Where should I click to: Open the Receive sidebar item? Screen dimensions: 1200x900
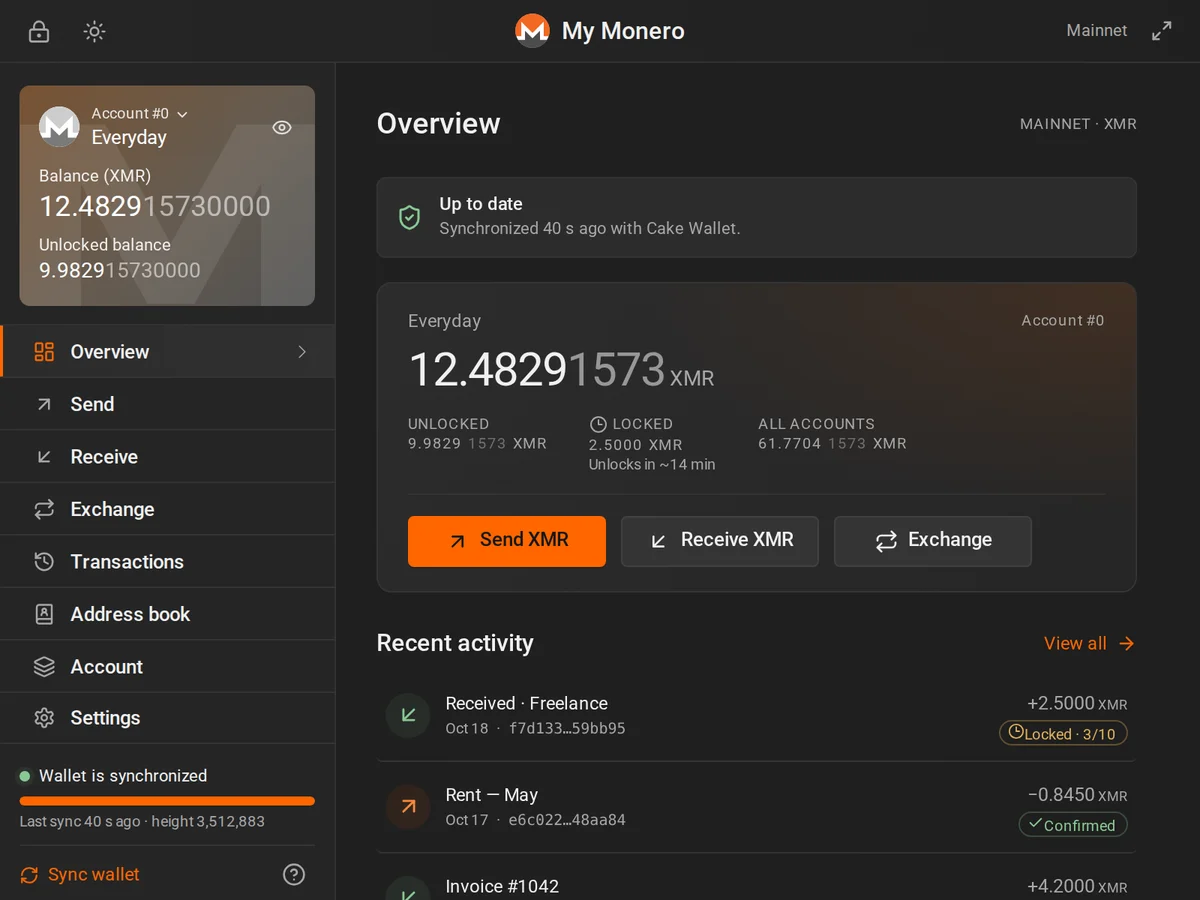(168, 457)
